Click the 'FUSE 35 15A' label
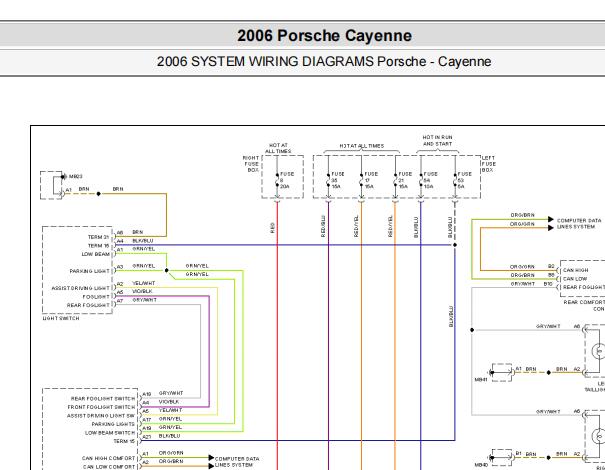Image resolution: width=605 pixels, height=470 pixels. point(337,180)
